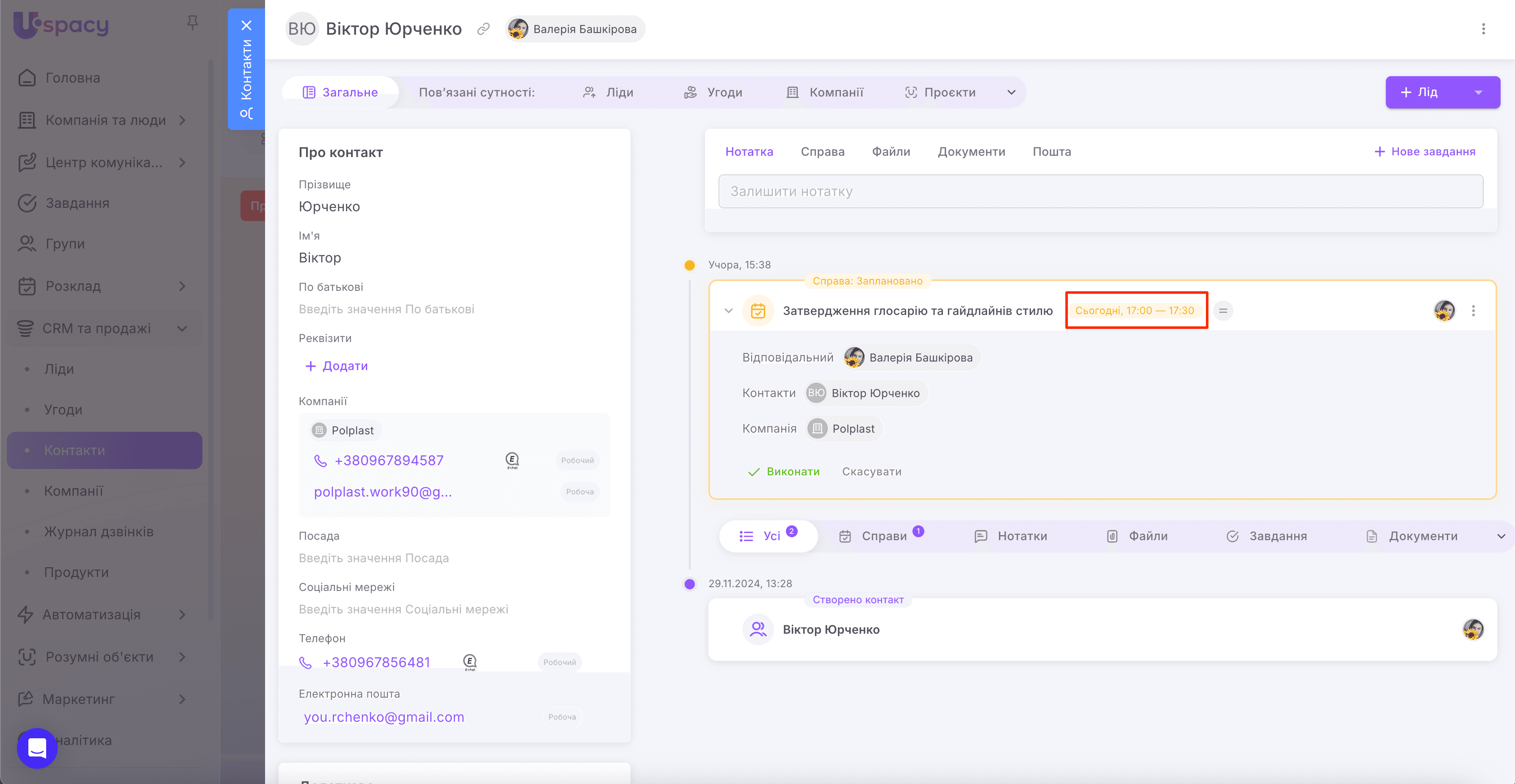The height and width of the screenshot is (784, 1515).
Task: Switch to the Загальне tab
Action: 340,92
